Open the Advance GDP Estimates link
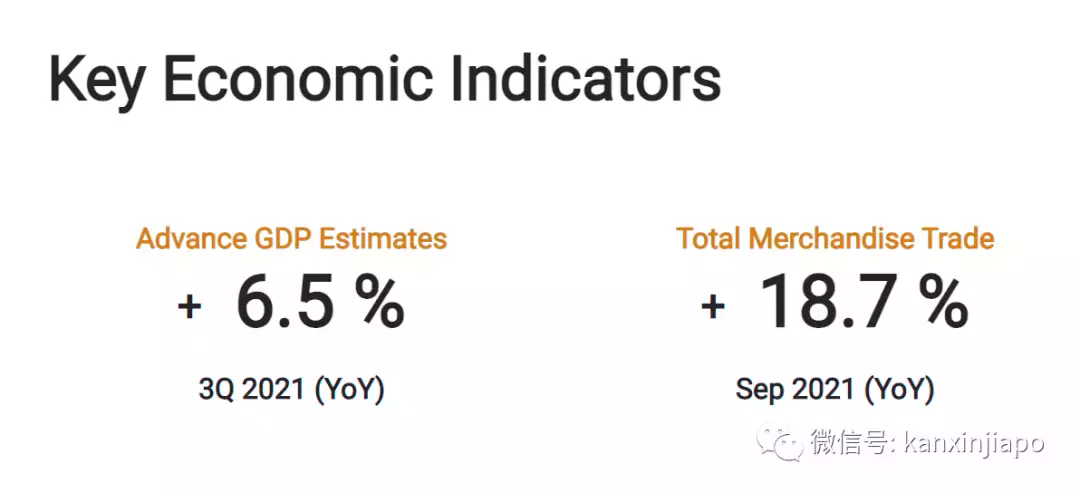 [x=291, y=239]
